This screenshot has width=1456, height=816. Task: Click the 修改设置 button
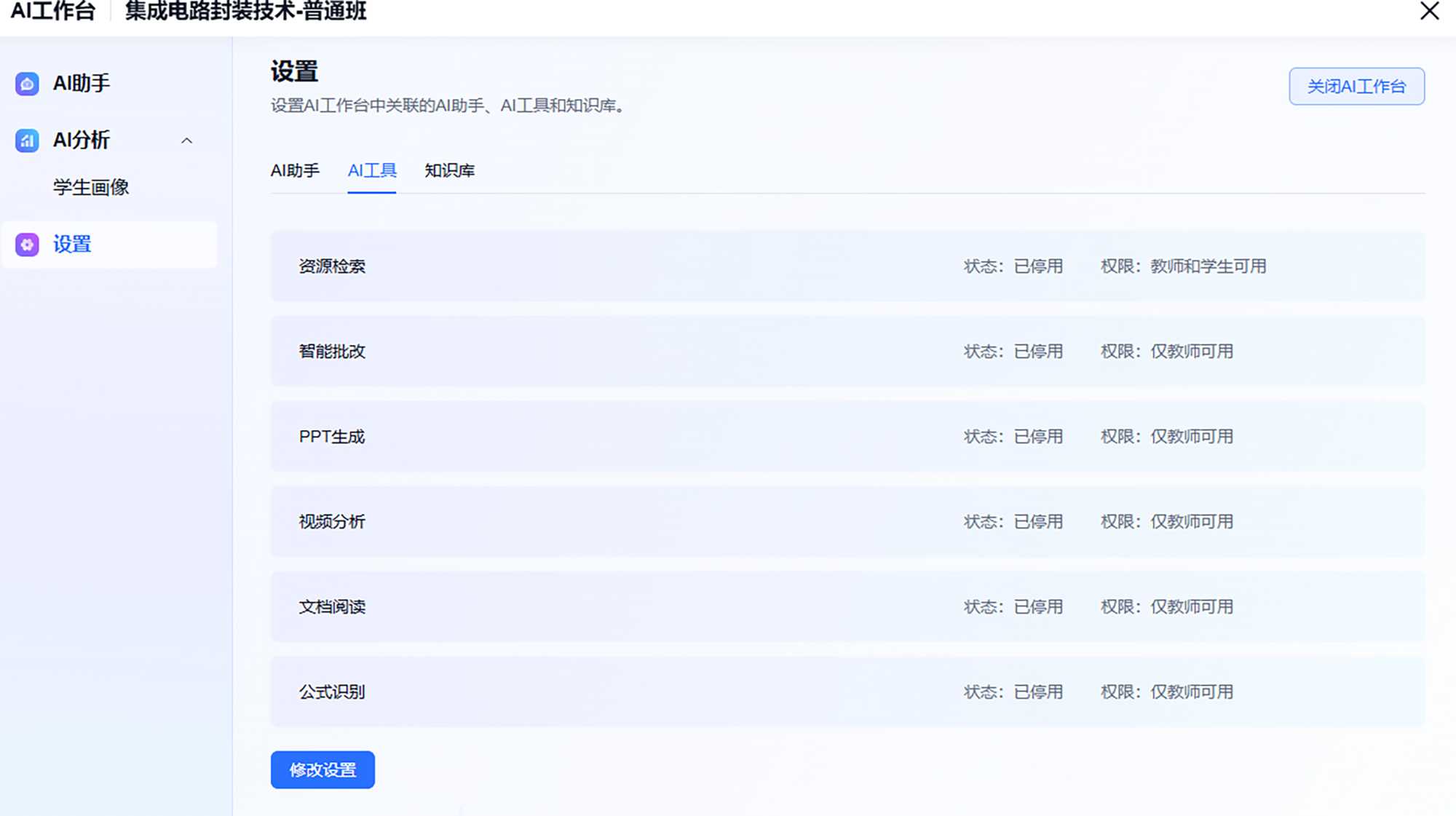(x=323, y=770)
